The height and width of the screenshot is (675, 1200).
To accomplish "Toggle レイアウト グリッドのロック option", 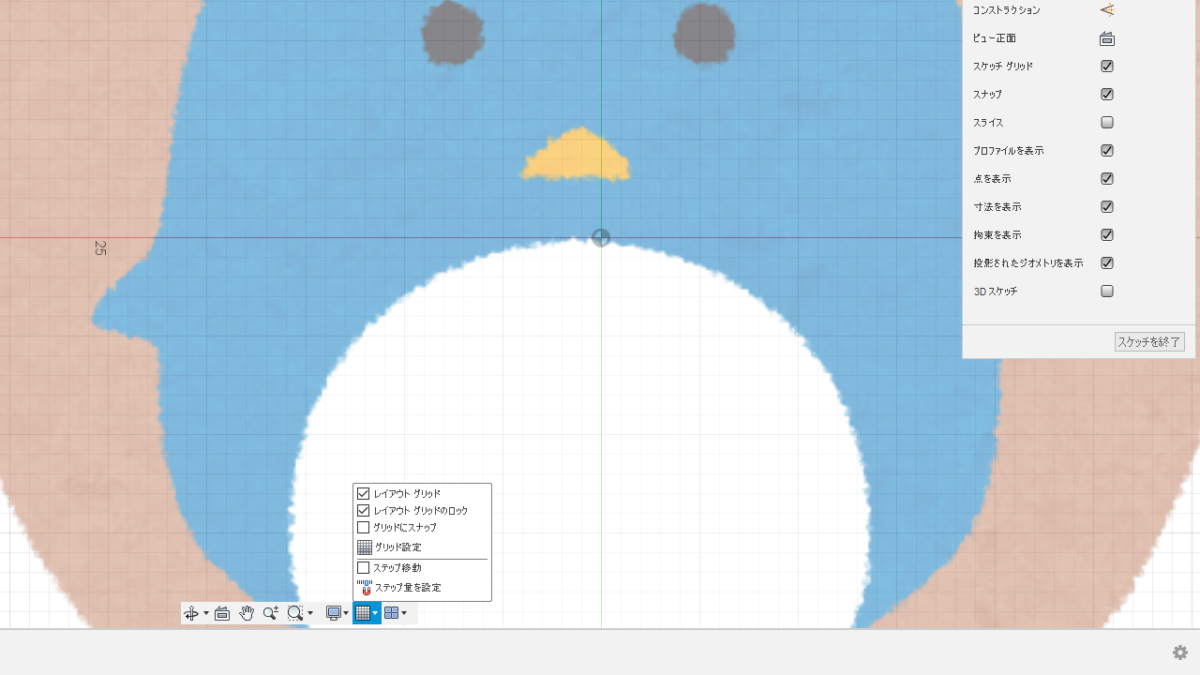I will (x=364, y=511).
